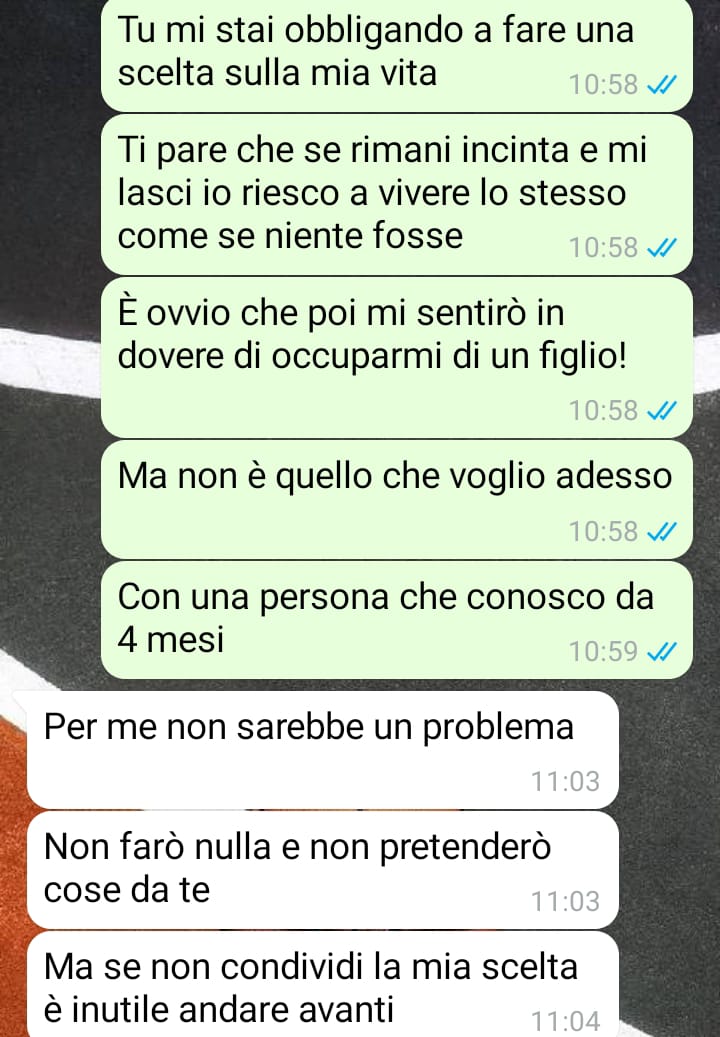Tap the 10:58 time on 'scelta sulla mia vita'

point(603,85)
